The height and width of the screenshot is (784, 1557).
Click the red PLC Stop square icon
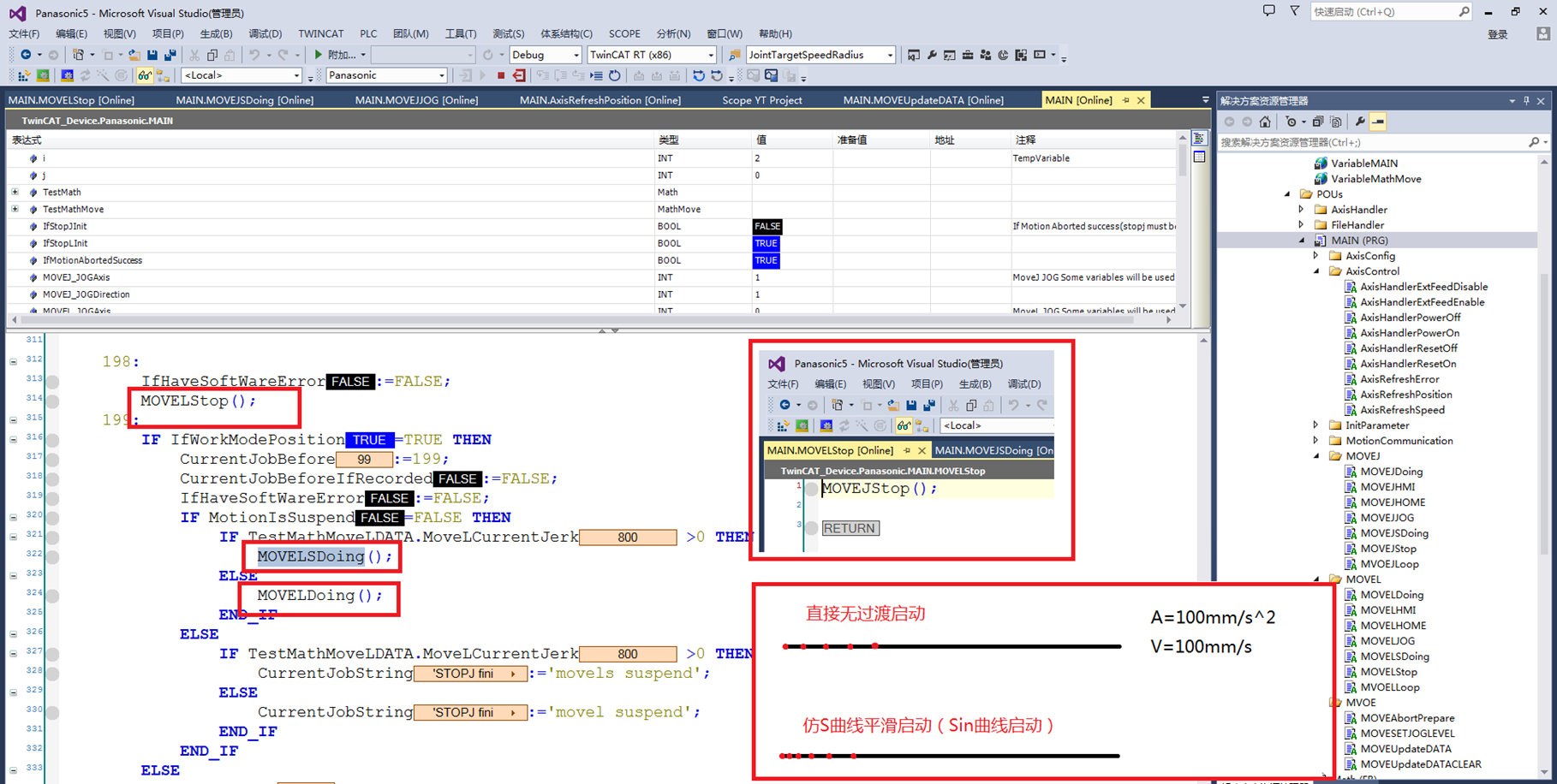coord(501,75)
